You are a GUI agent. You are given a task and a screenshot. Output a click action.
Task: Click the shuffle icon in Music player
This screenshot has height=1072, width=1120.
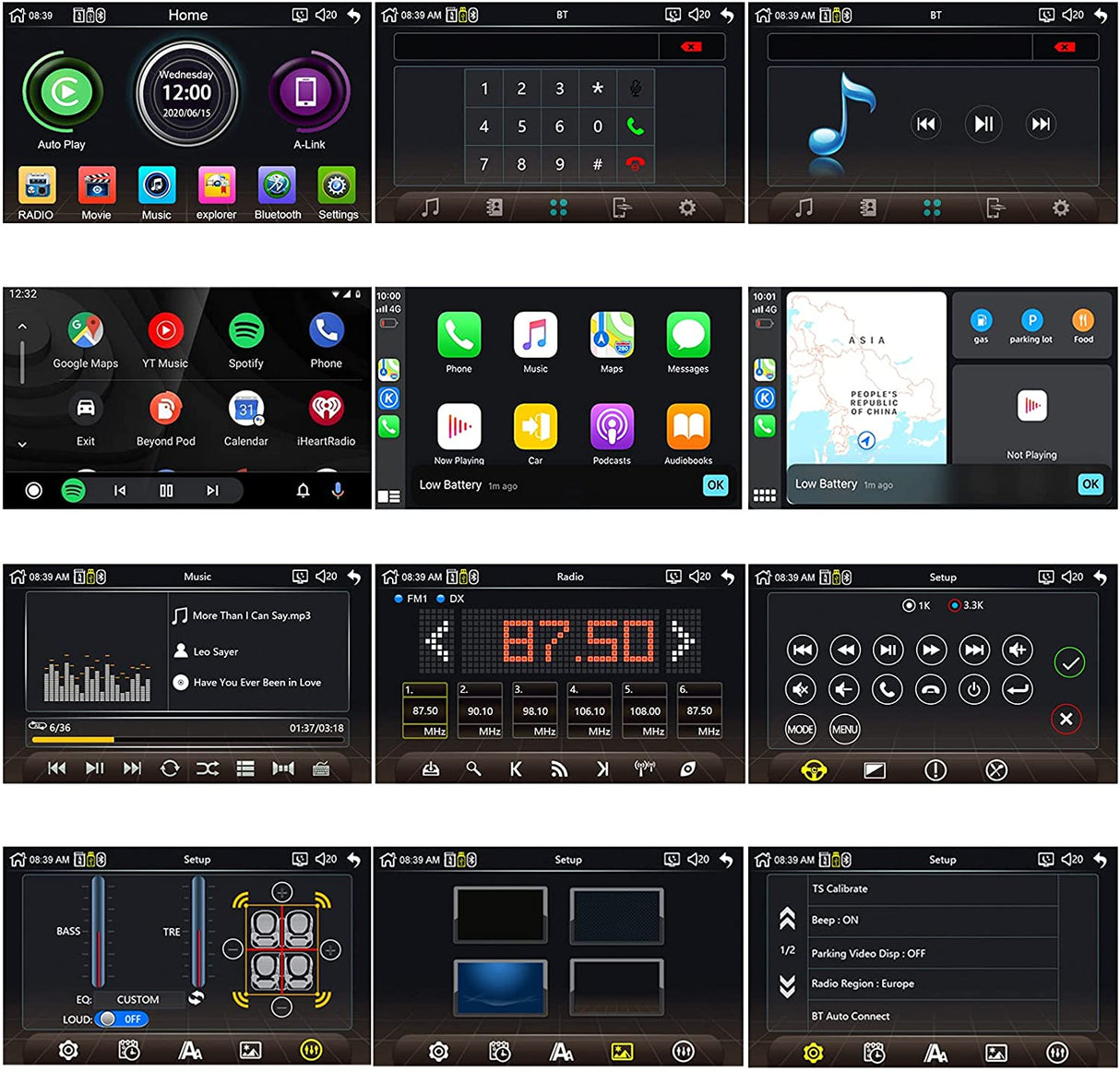[x=207, y=768]
